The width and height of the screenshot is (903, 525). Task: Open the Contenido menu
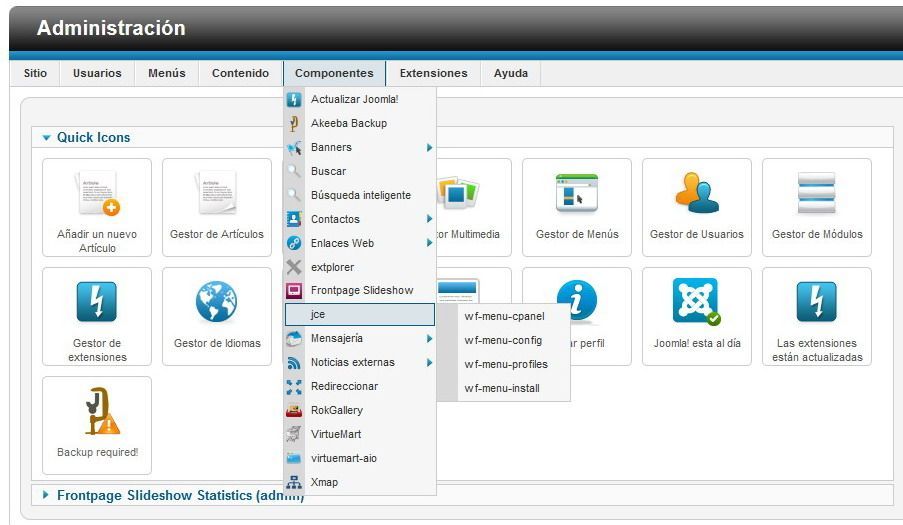coord(240,73)
